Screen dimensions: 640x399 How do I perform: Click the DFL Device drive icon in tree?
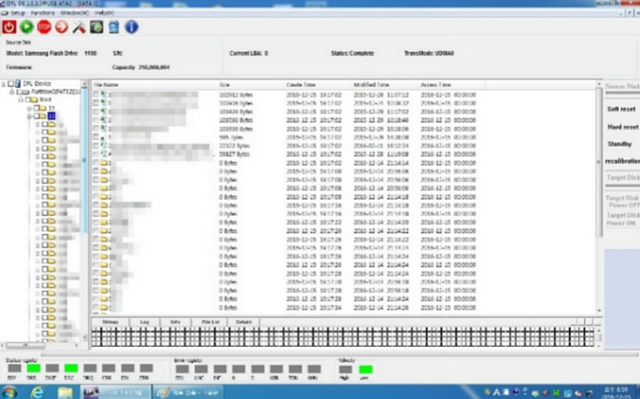point(18,84)
